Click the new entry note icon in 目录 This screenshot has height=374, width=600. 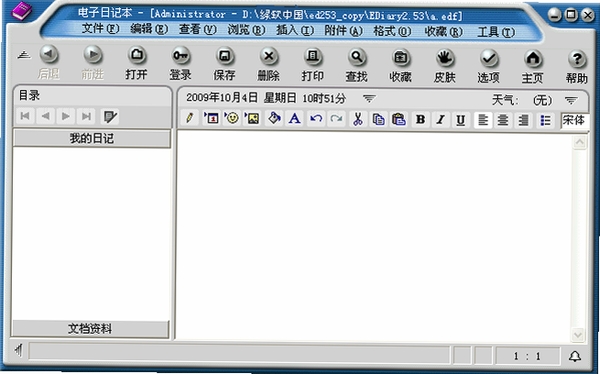[x=110, y=117]
